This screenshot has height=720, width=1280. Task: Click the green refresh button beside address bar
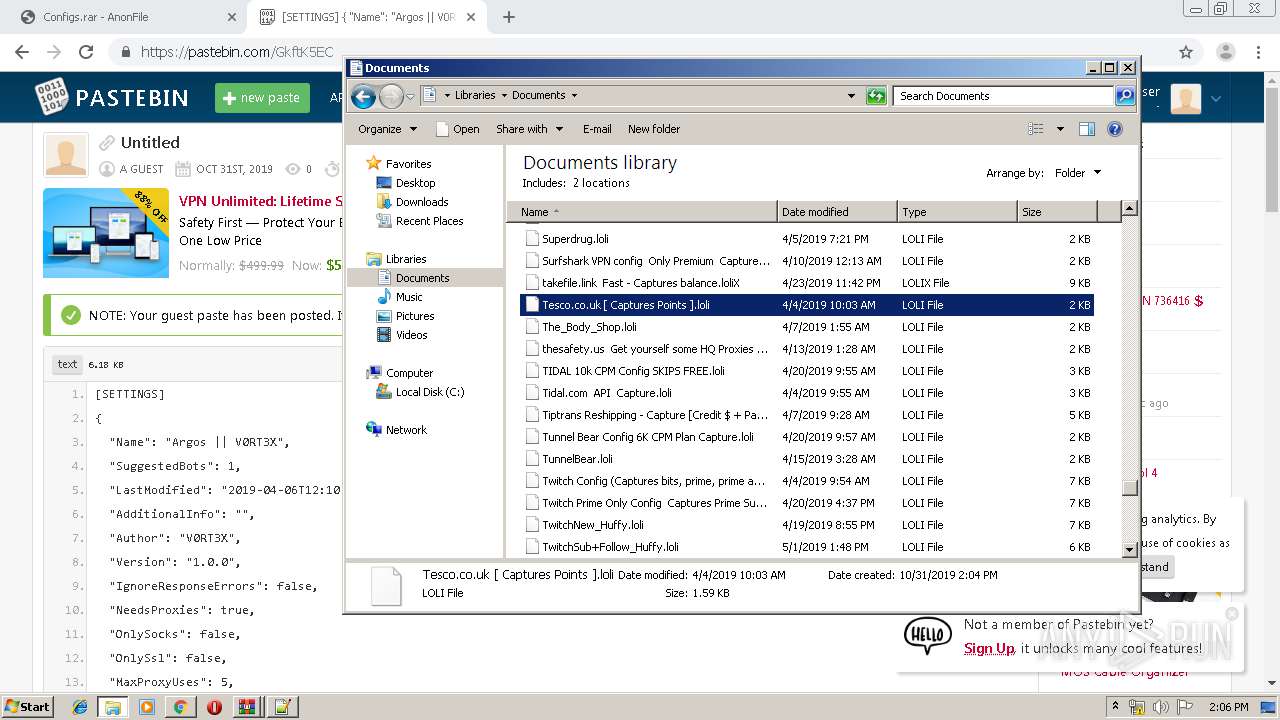pos(876,96)
